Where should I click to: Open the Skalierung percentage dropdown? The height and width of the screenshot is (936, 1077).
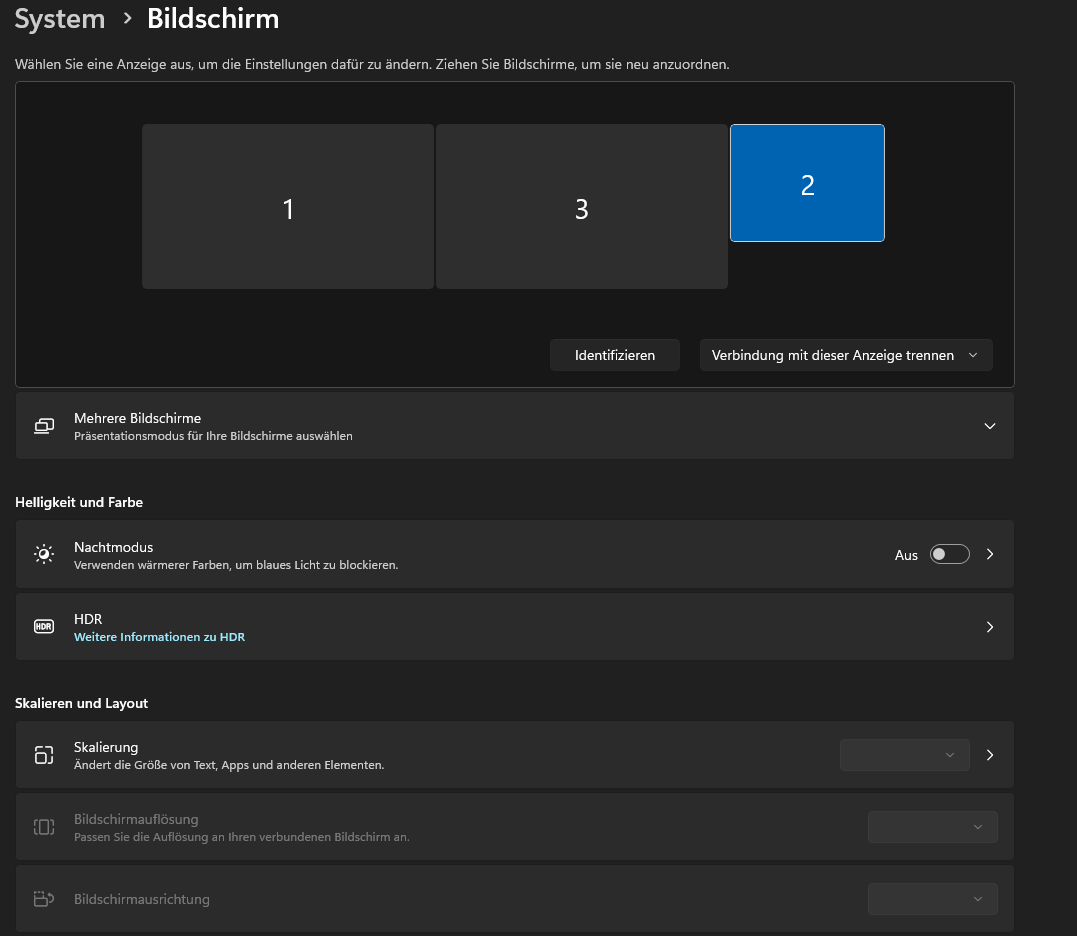coord(905,755)
